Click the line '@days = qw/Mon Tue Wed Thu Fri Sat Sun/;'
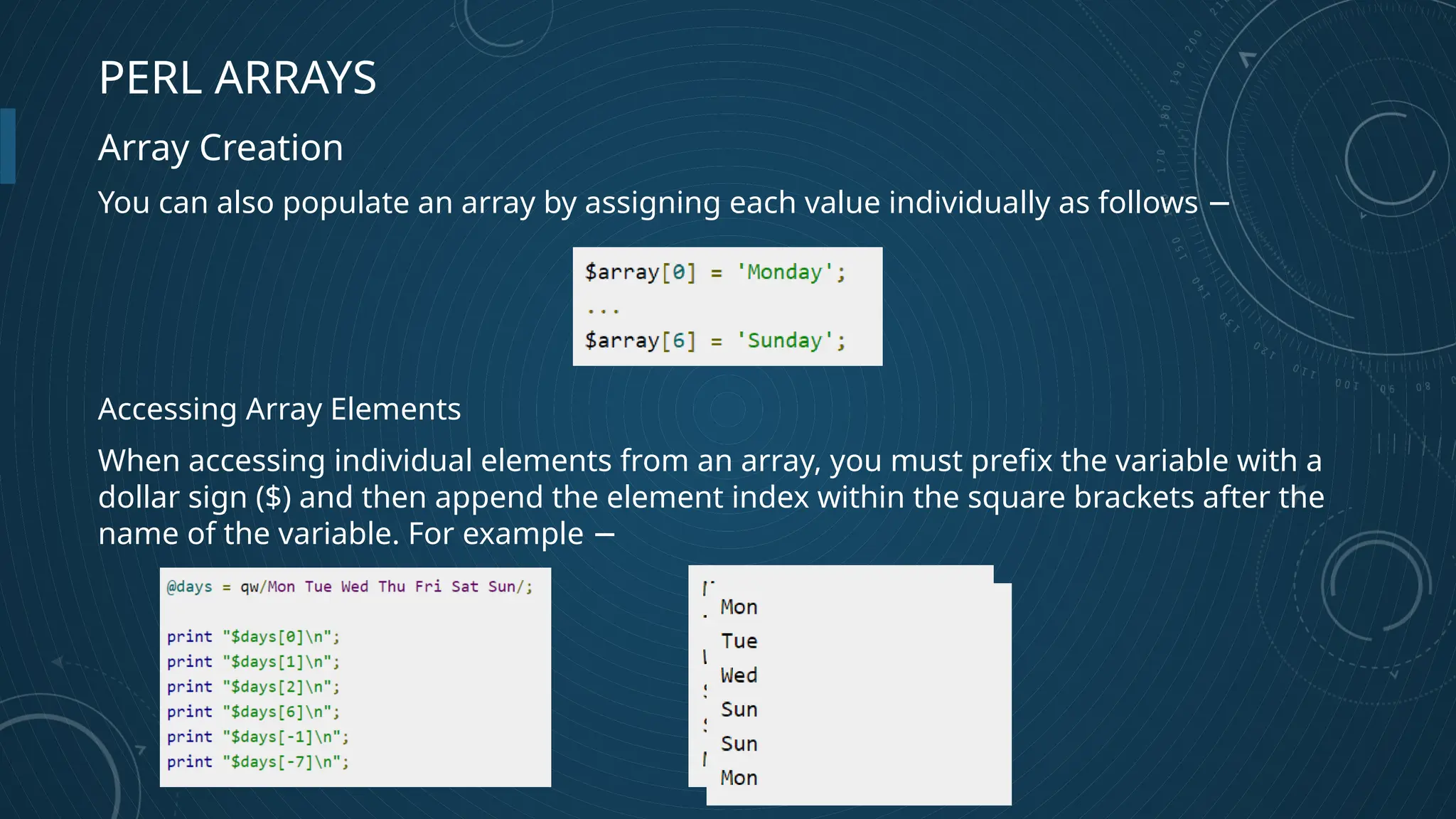Image resolution: width=1456 pixels, height=819 pixels. point(349,587)
